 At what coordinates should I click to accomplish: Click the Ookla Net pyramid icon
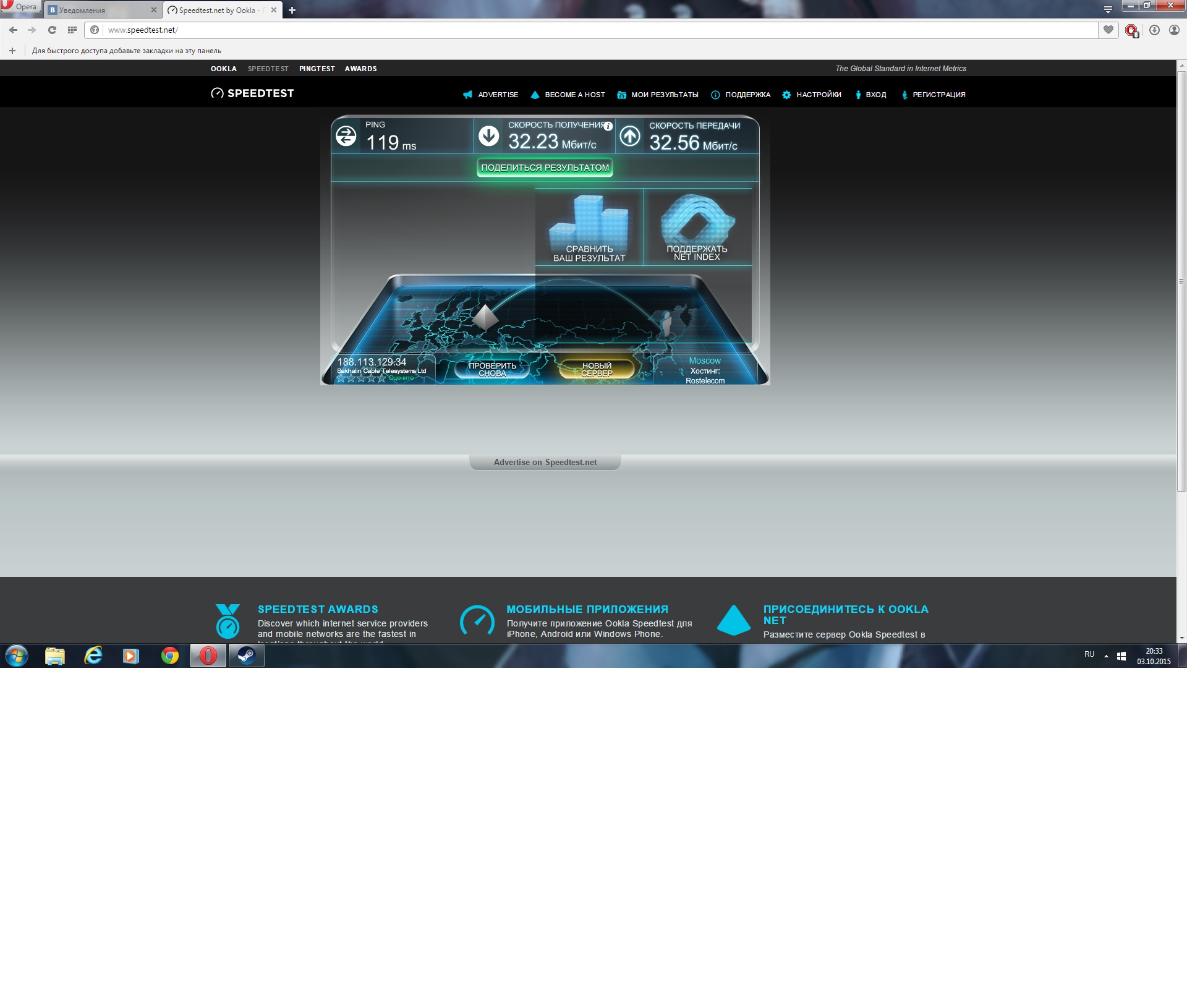point(733,620)
